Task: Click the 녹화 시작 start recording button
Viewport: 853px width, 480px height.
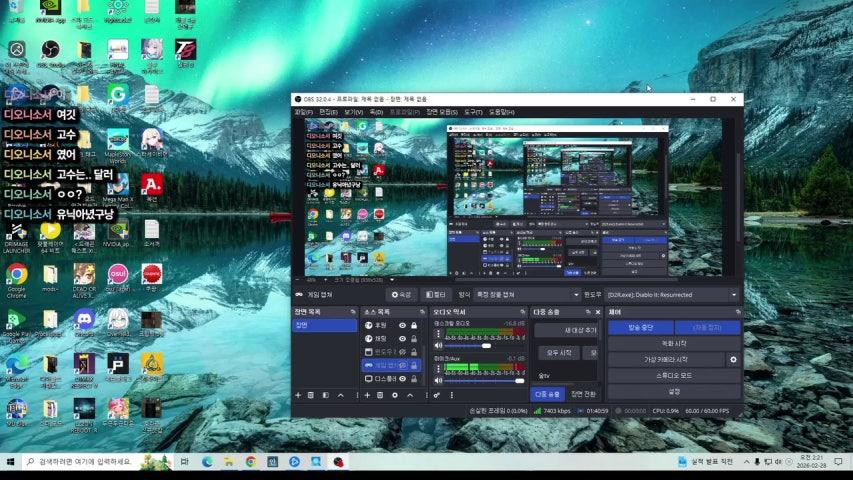Action: tap(674, 343)
